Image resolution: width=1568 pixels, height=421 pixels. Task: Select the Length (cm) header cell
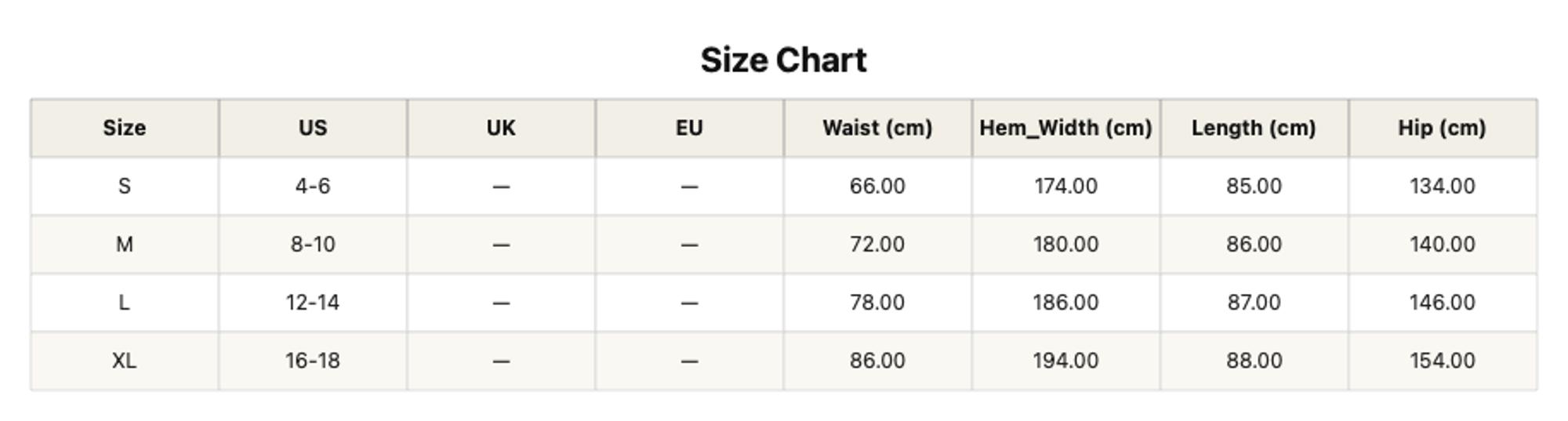tap(1254, 128)
